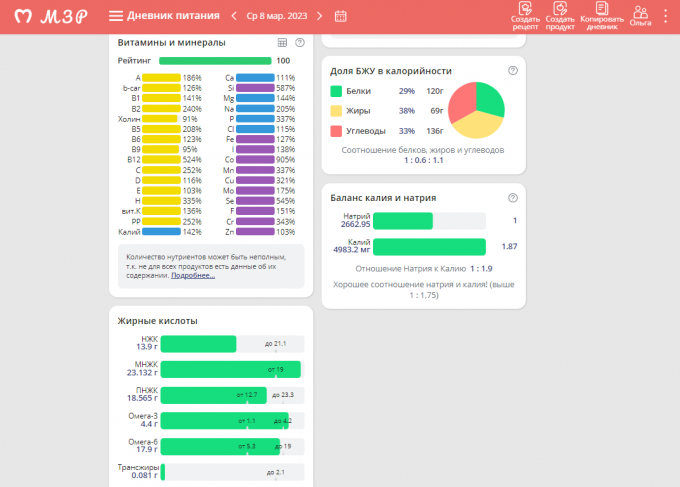Open the three-dot more options menu

coord(667,16)
